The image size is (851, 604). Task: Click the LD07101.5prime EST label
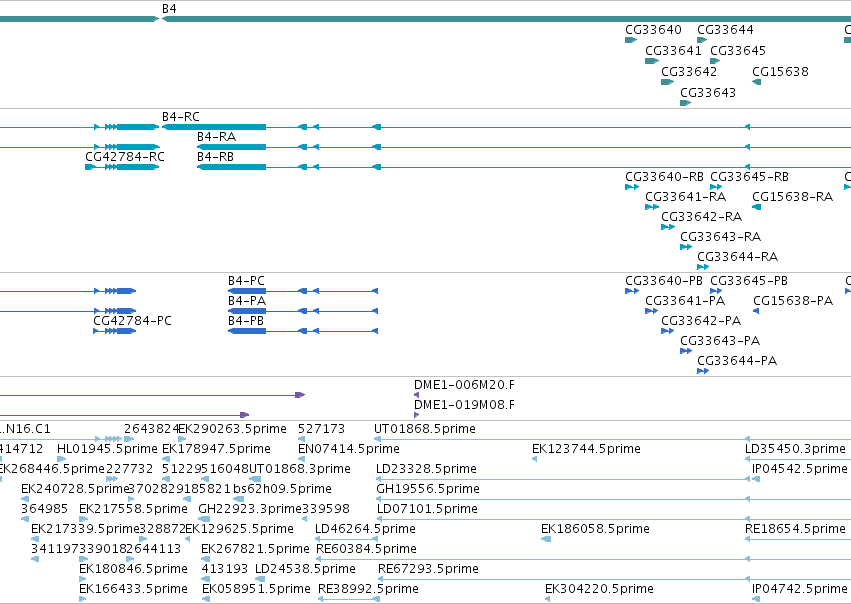click(427, 509)
